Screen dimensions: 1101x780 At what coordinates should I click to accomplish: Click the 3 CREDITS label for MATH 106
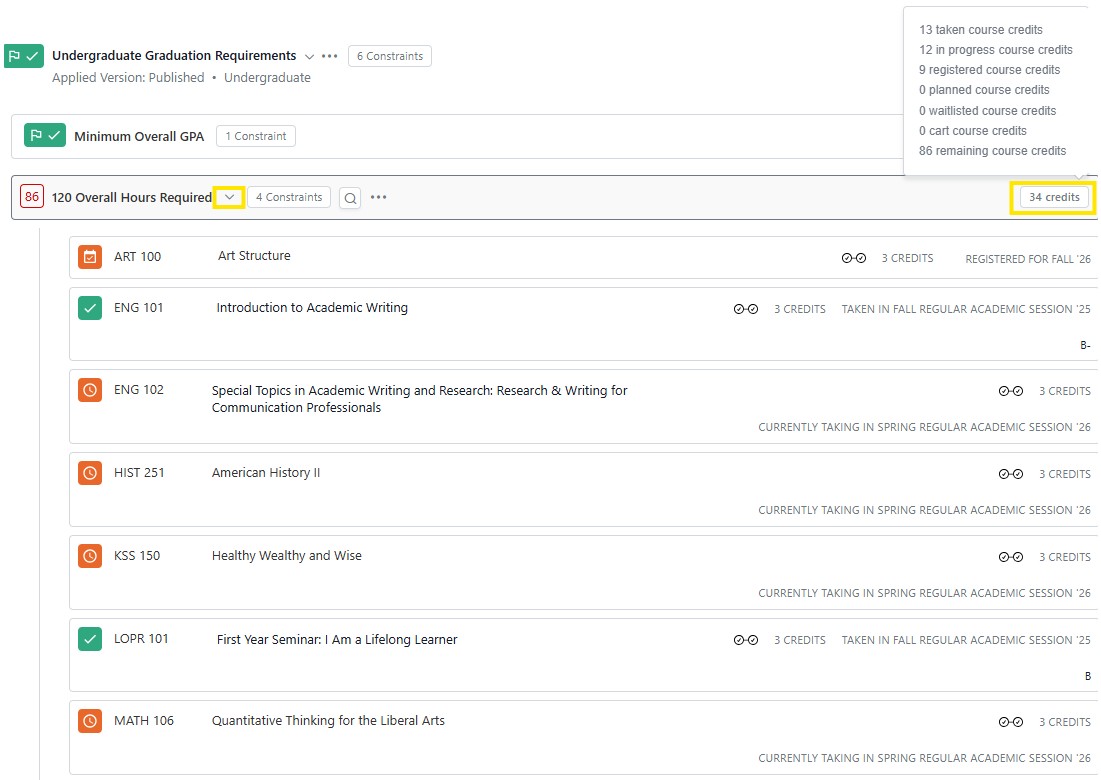(1065, 722)
